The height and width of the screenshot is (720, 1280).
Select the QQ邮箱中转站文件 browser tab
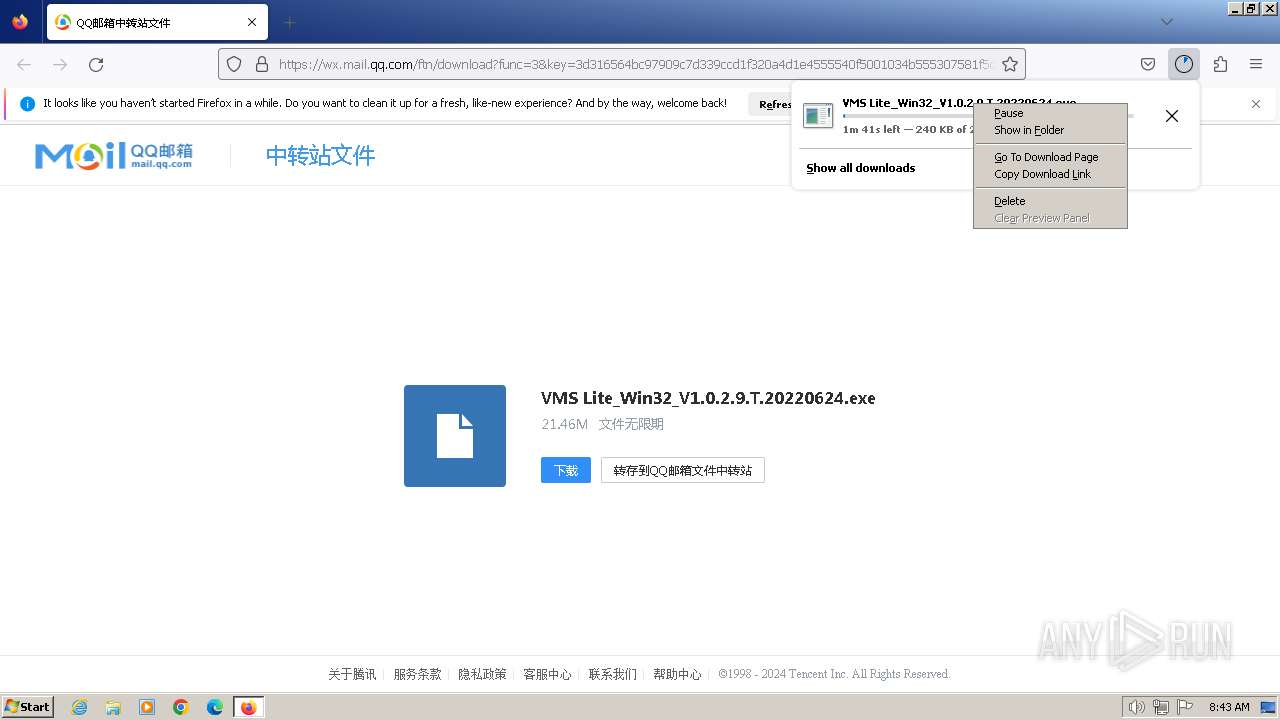[x=157, y=22]
